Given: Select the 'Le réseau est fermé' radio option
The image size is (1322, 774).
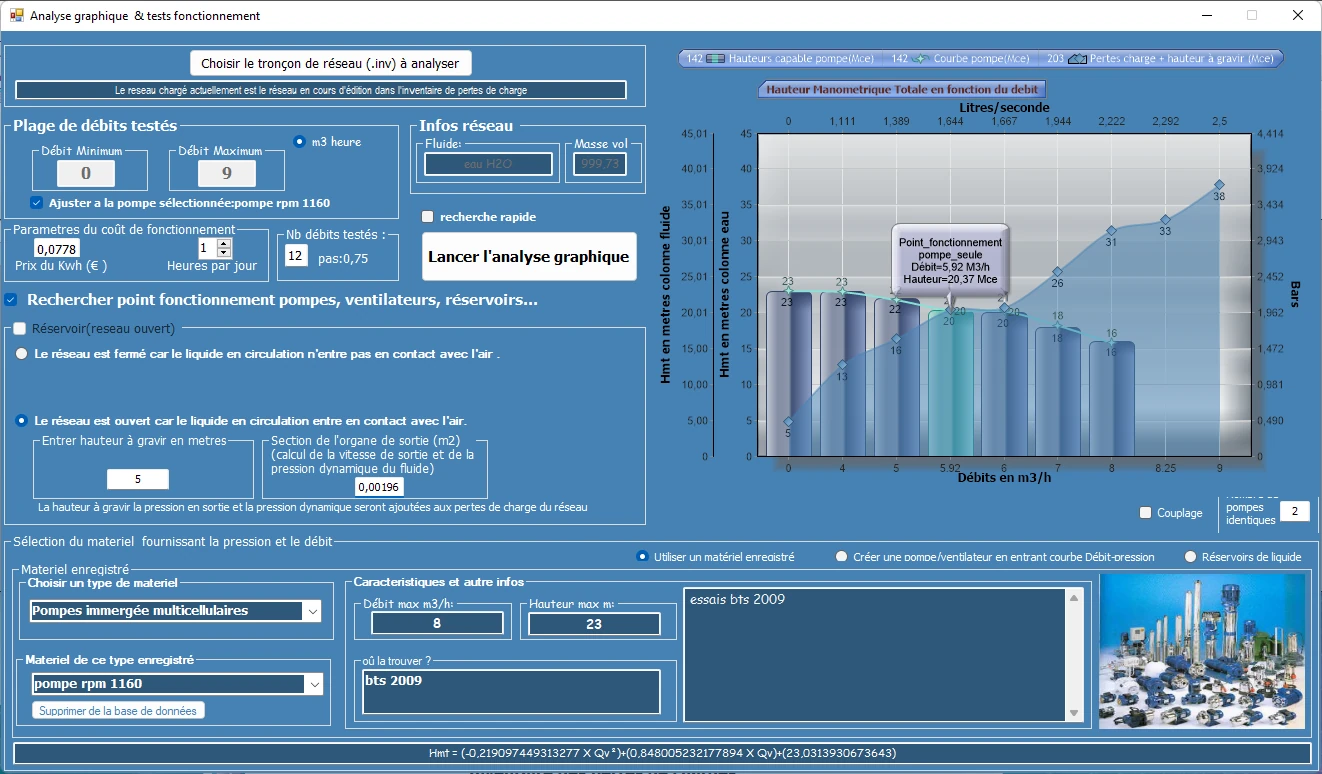Looking at the screenshot, I should (x=21, y=354).
